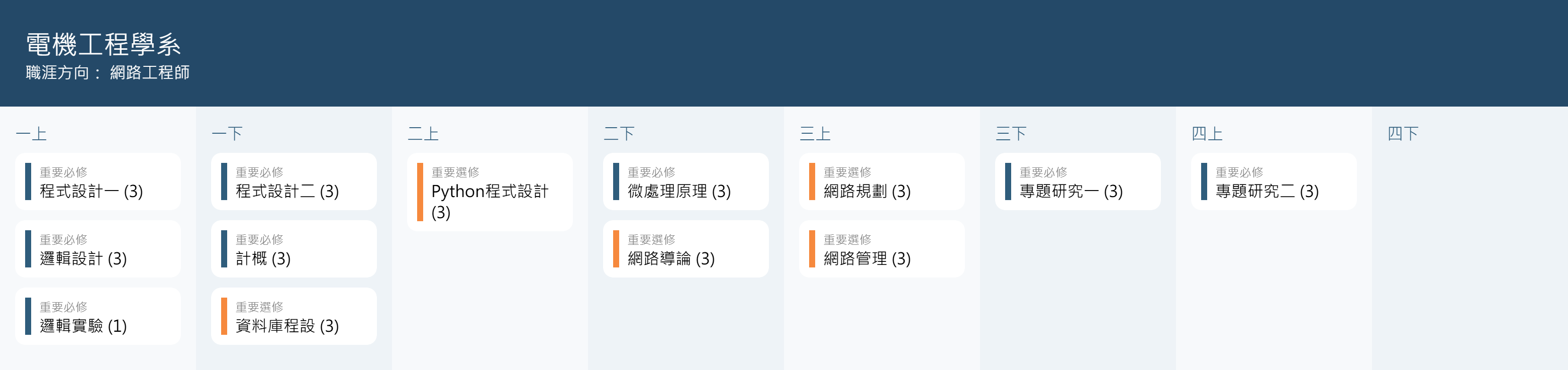Click the 專題研究二 (3) course card
Image resolution: width=1568 pixels, height=370 pixels.
pyautogui.click(x=1273, y=182)
